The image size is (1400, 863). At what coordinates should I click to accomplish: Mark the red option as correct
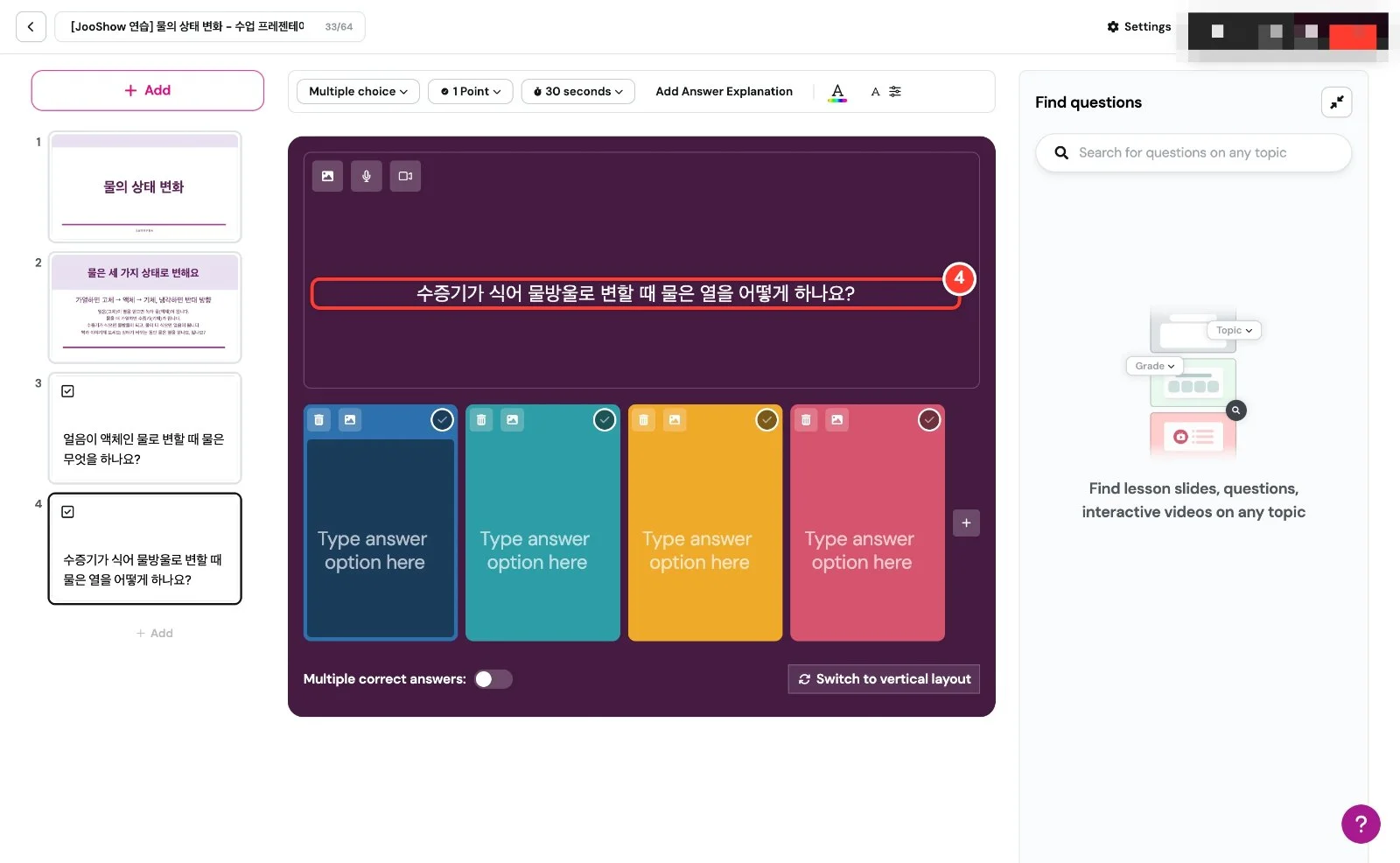point(929,420)
